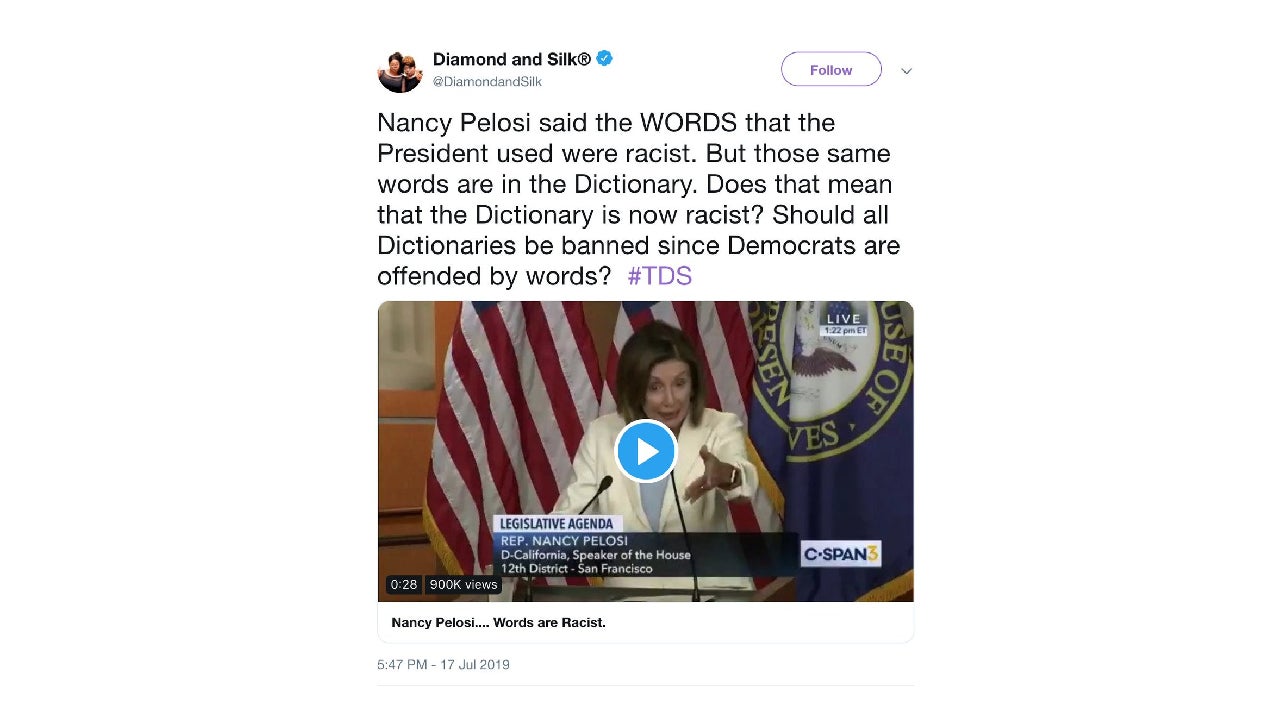
Task: Click the tweet text about Dictionaries
Action: [x=638, y=199]
